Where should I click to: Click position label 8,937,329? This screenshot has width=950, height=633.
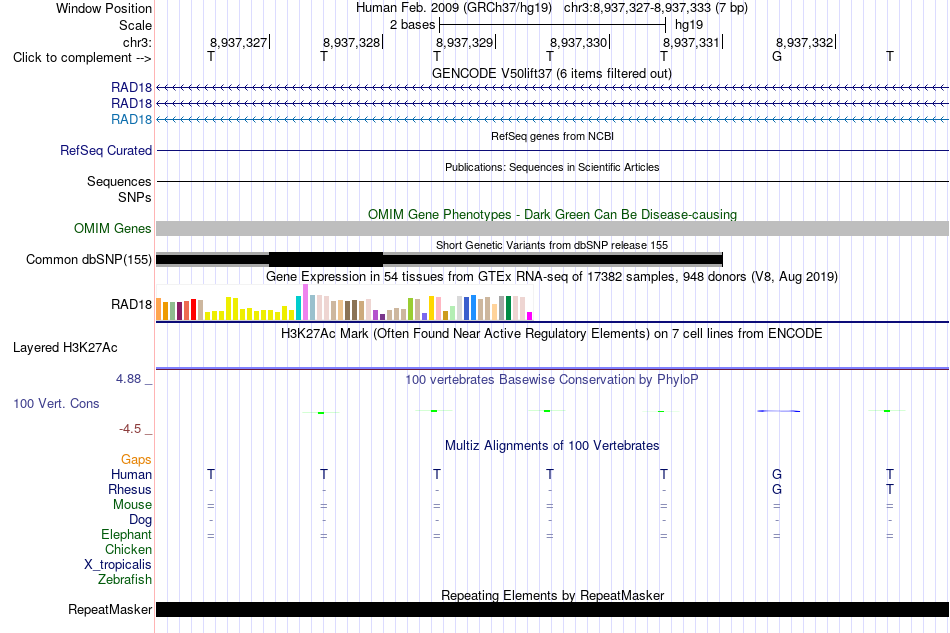coord(465,42)
